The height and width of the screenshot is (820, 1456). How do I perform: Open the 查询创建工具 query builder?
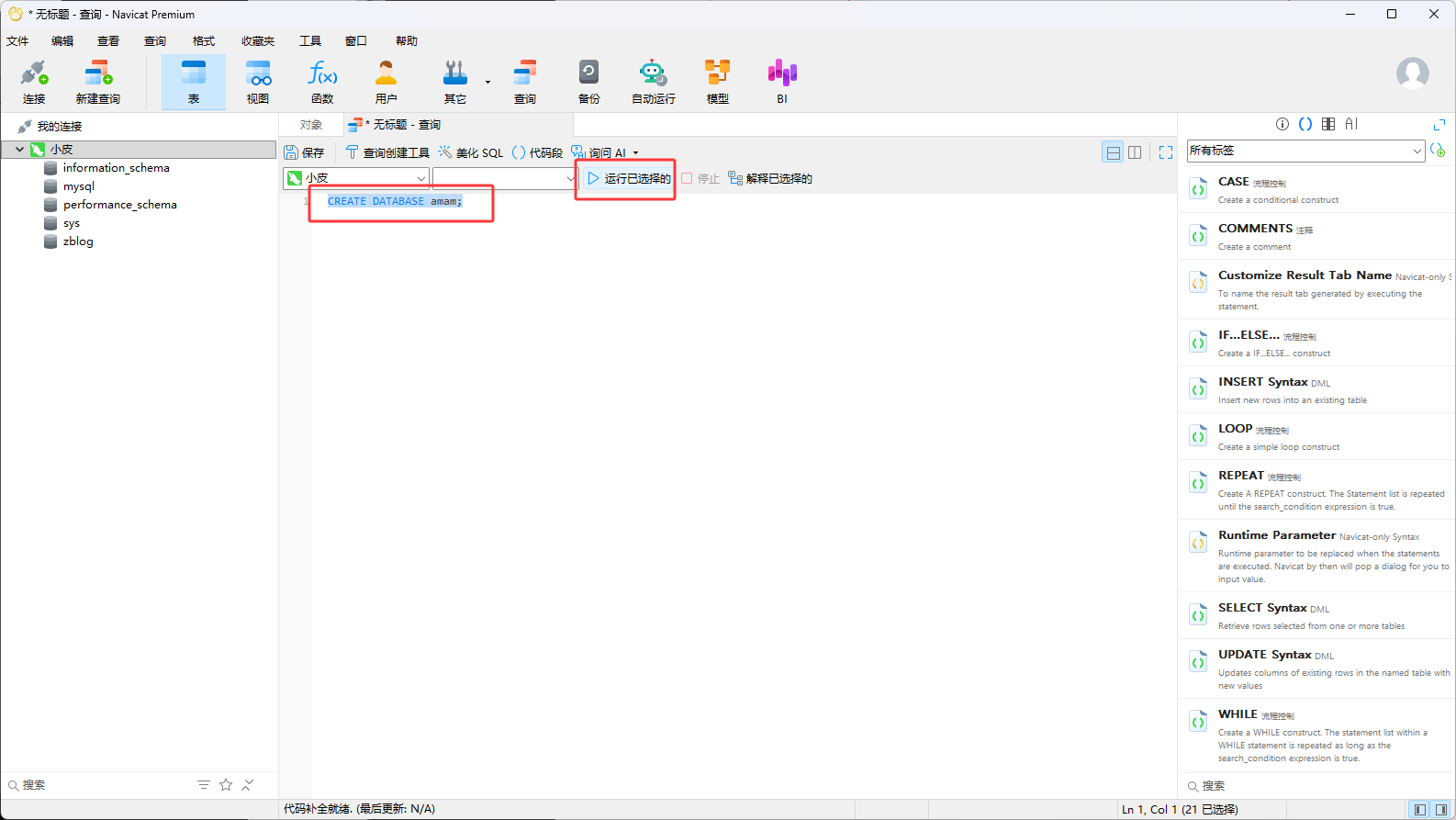tap(386, 152)
